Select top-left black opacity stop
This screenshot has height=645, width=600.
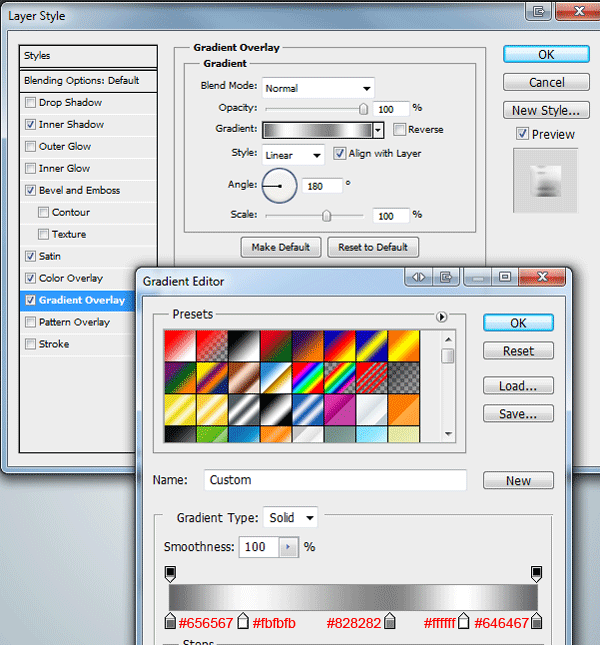tap(170, 574)
